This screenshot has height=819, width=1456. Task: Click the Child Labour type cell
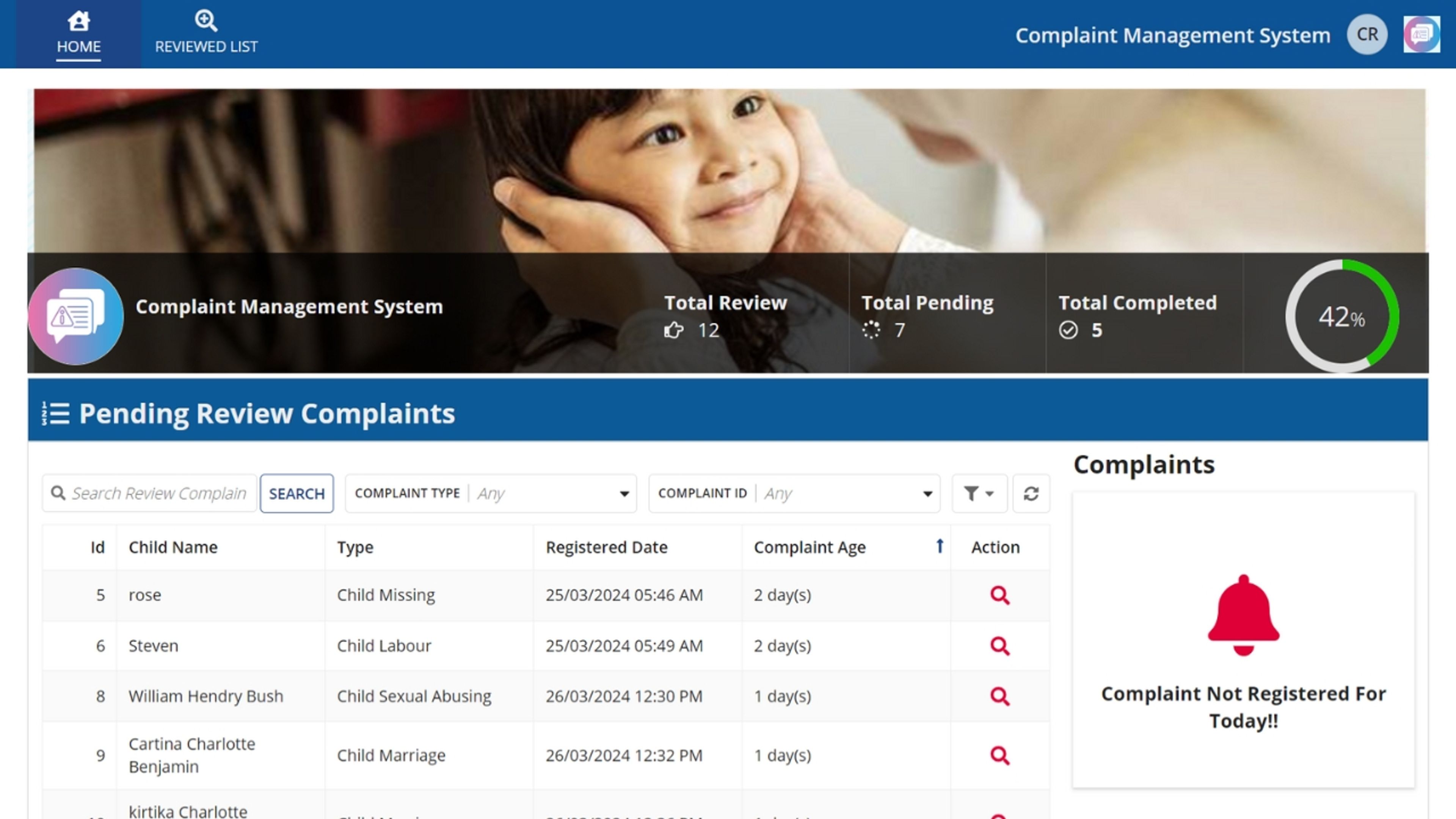429,645
